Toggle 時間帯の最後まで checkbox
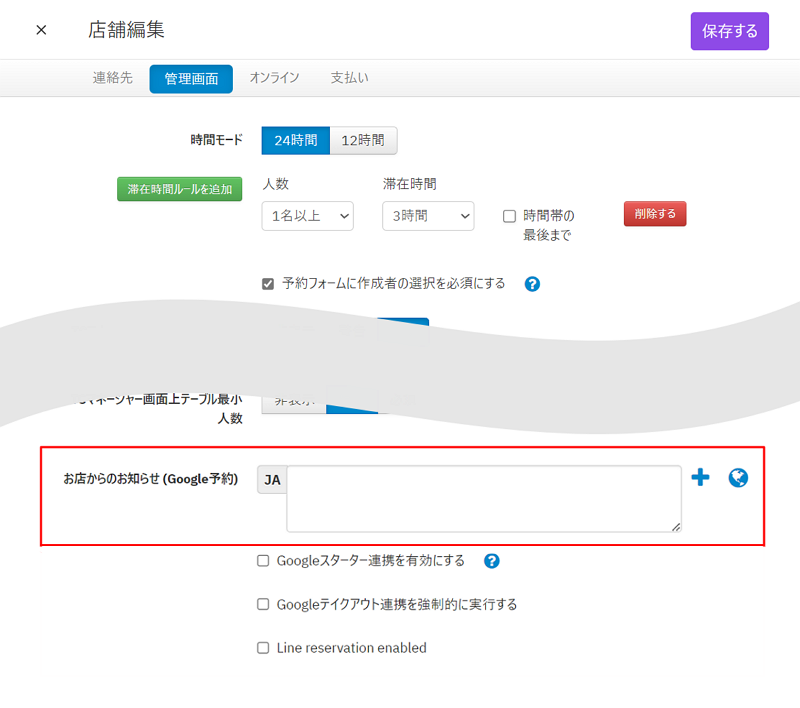The width and height of the screenshot is (800, 708). [x=509, y=216]
